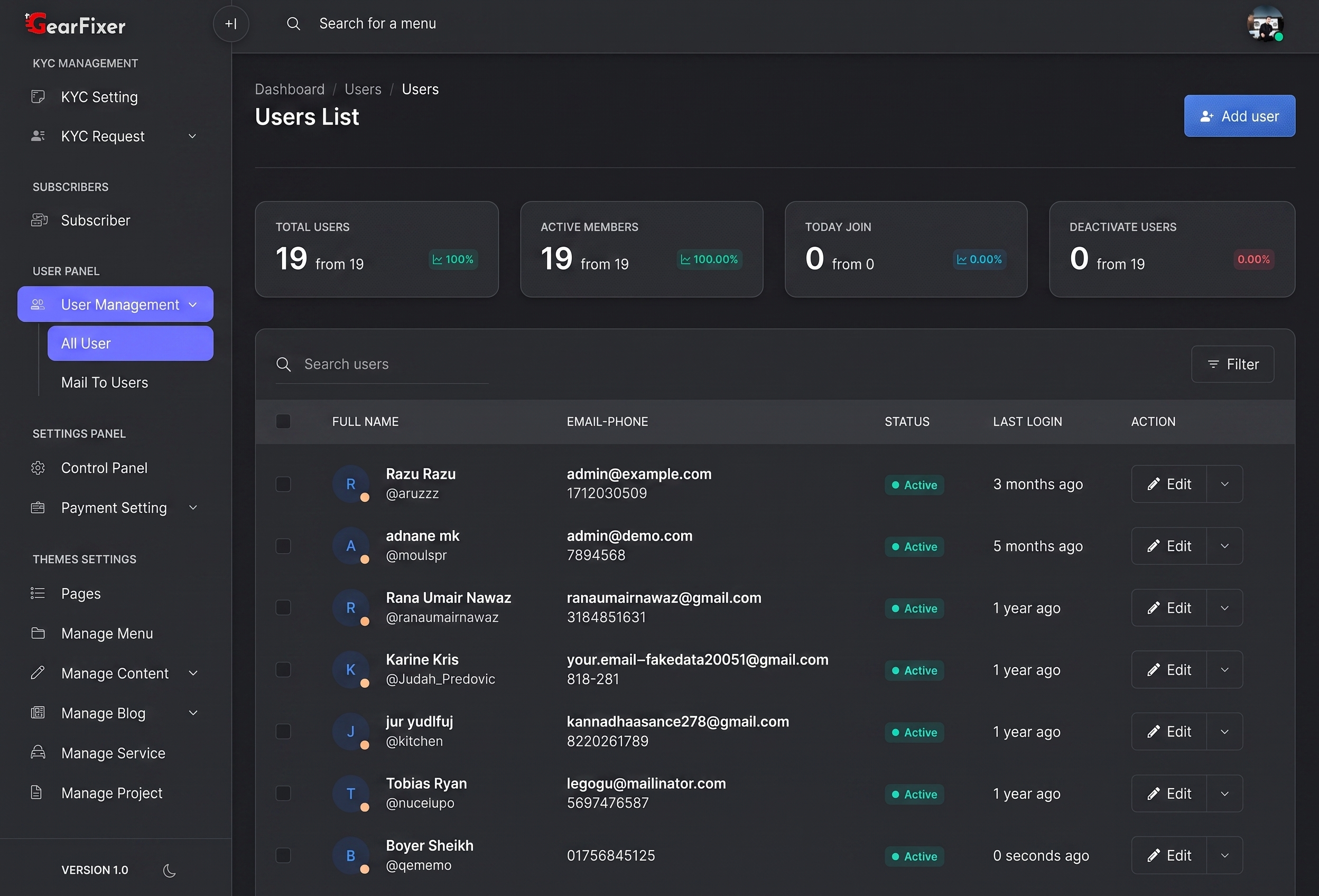This screenshot has width=1319, height=896.
Task: Open action dropdown arrow for Razu Razu
Action: 1224,484
